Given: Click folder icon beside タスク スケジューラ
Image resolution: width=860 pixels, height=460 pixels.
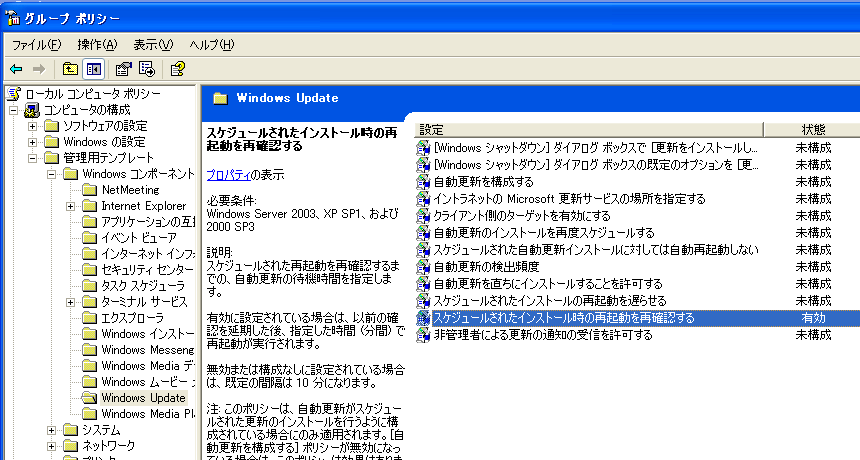Looking at the screenshot, I should (89, 286).
